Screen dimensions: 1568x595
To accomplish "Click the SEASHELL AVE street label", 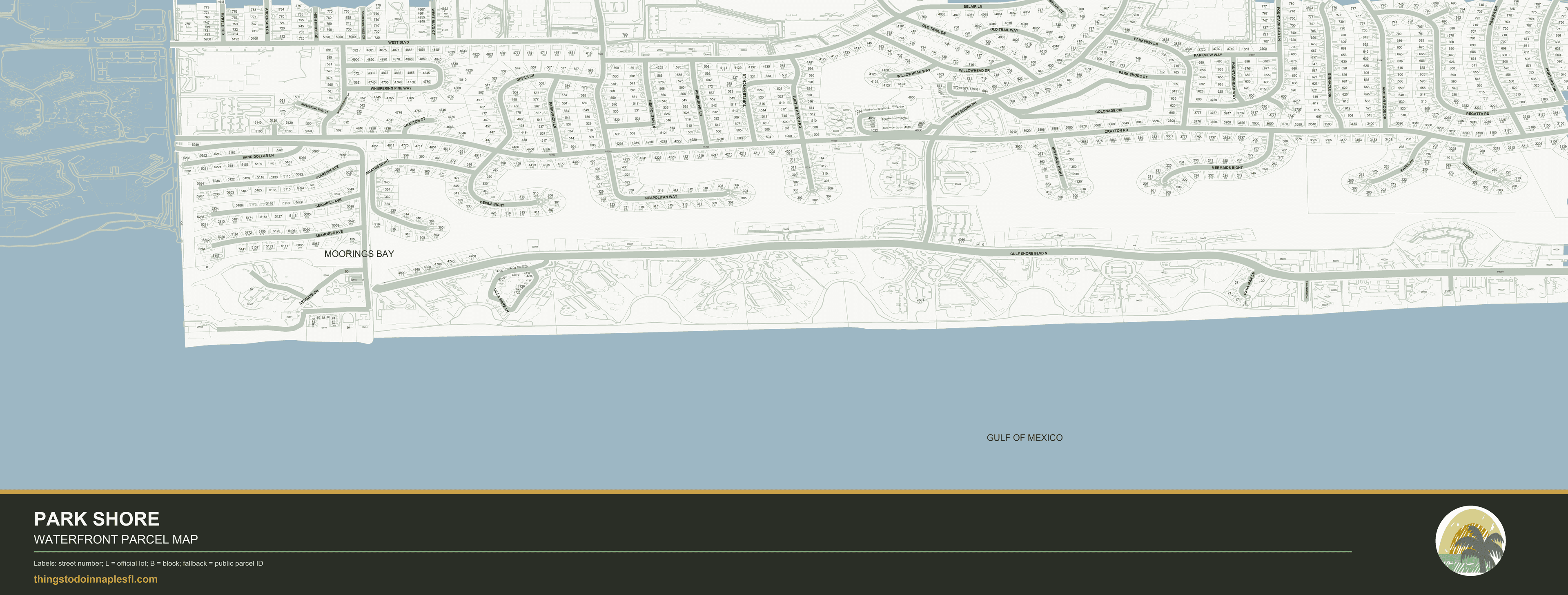I will 329,203.
